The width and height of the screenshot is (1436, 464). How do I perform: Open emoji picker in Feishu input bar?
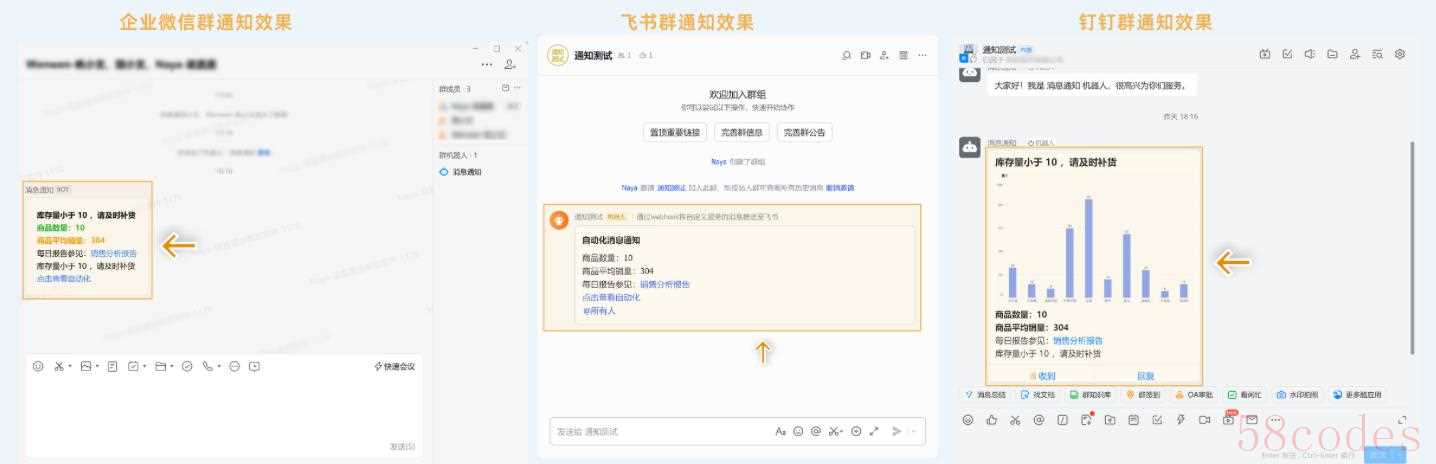[x=798, y=431]
